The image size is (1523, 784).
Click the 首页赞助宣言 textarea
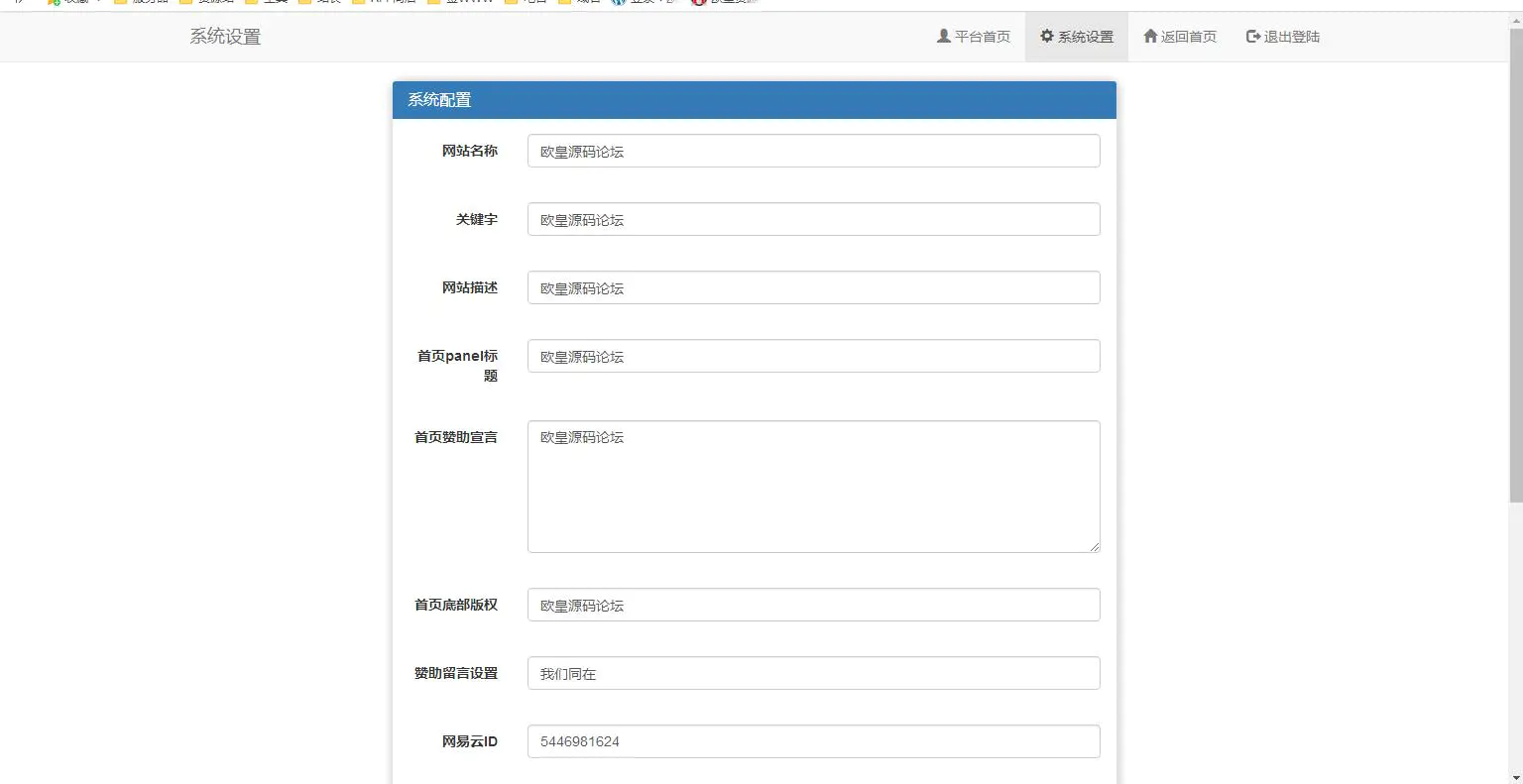pos(813,486)
